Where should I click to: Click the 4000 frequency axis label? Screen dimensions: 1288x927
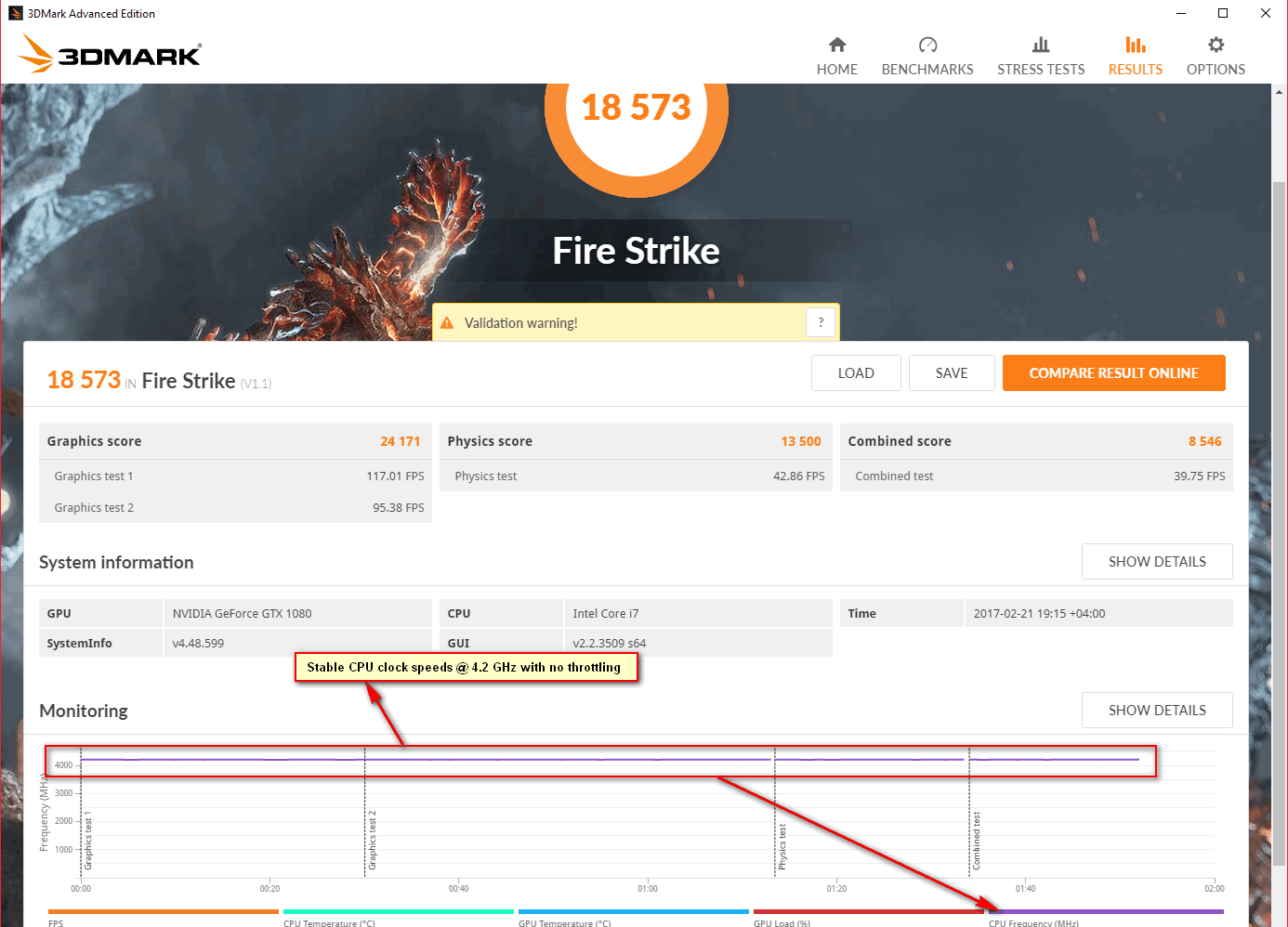(x=63, y=765)
